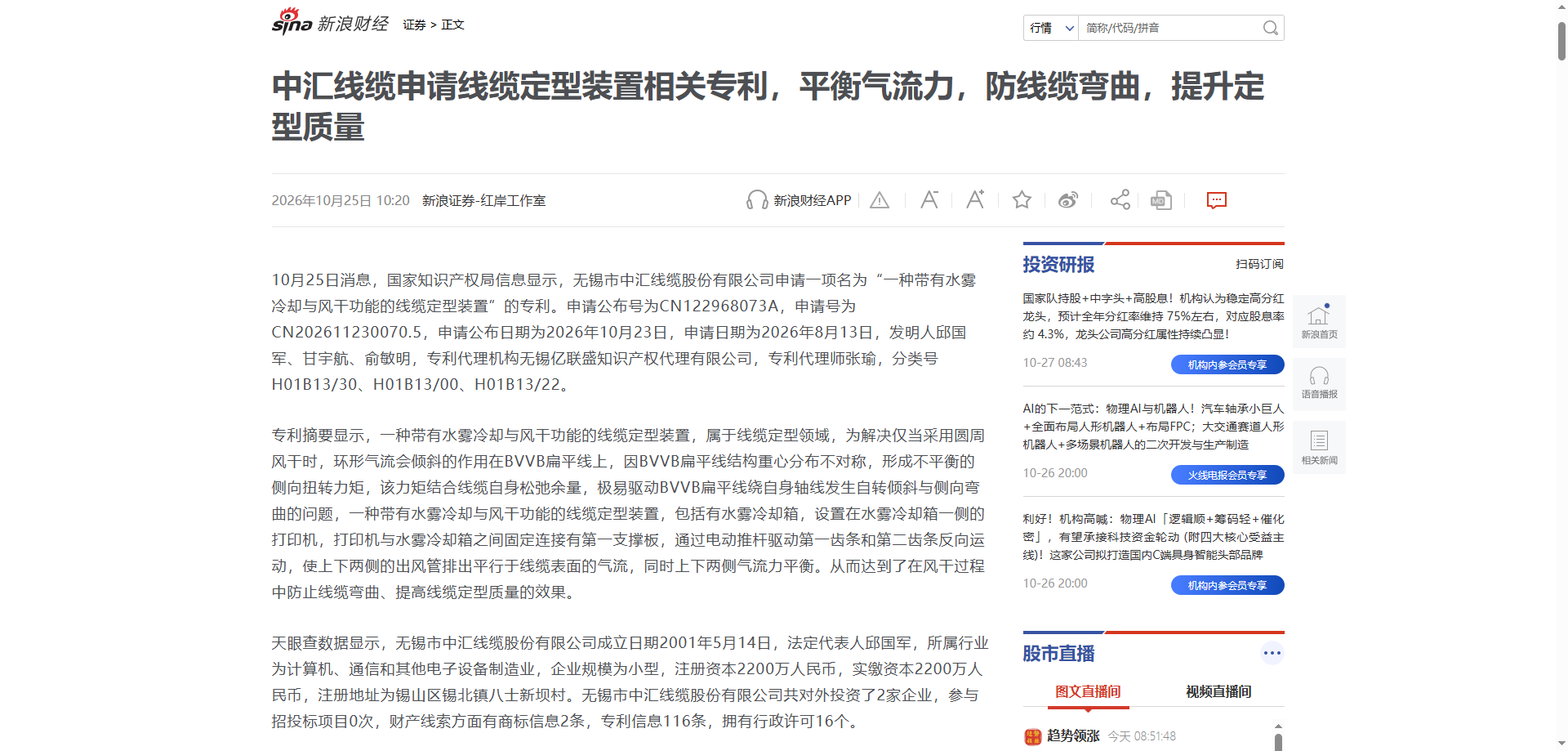The image size is (1568, 751).
Task: Click the 正文 breadcrumb
Action: point(452,25)
